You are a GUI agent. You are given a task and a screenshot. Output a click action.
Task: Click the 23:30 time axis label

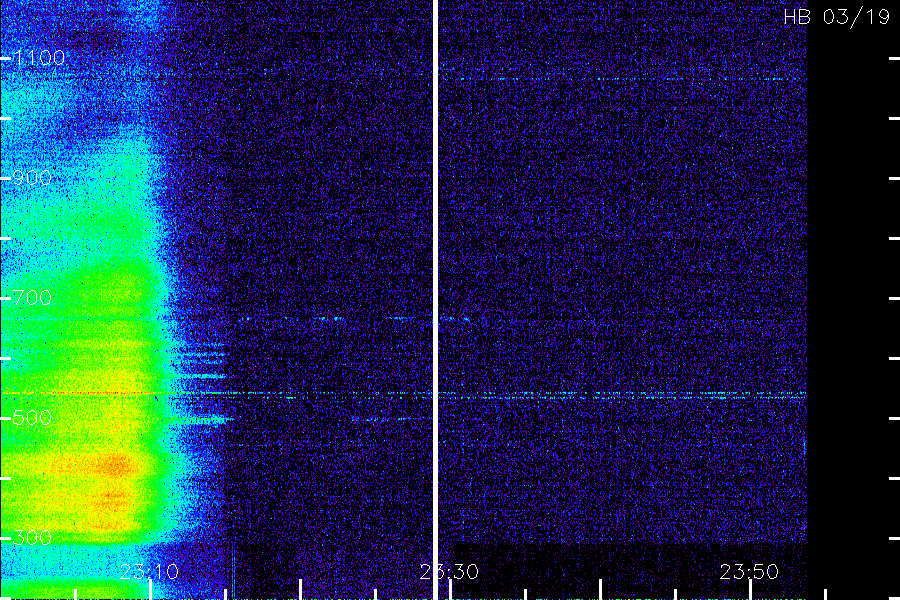449,572
